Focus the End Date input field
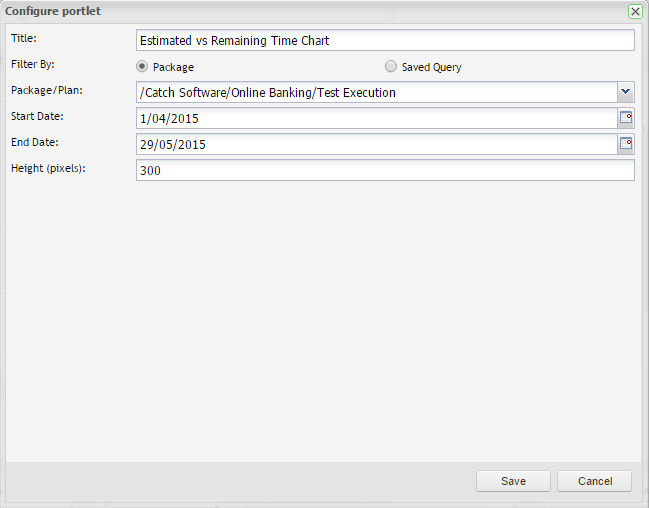The height and width of the screenshot is (508, 649). (x=376, y=145)
